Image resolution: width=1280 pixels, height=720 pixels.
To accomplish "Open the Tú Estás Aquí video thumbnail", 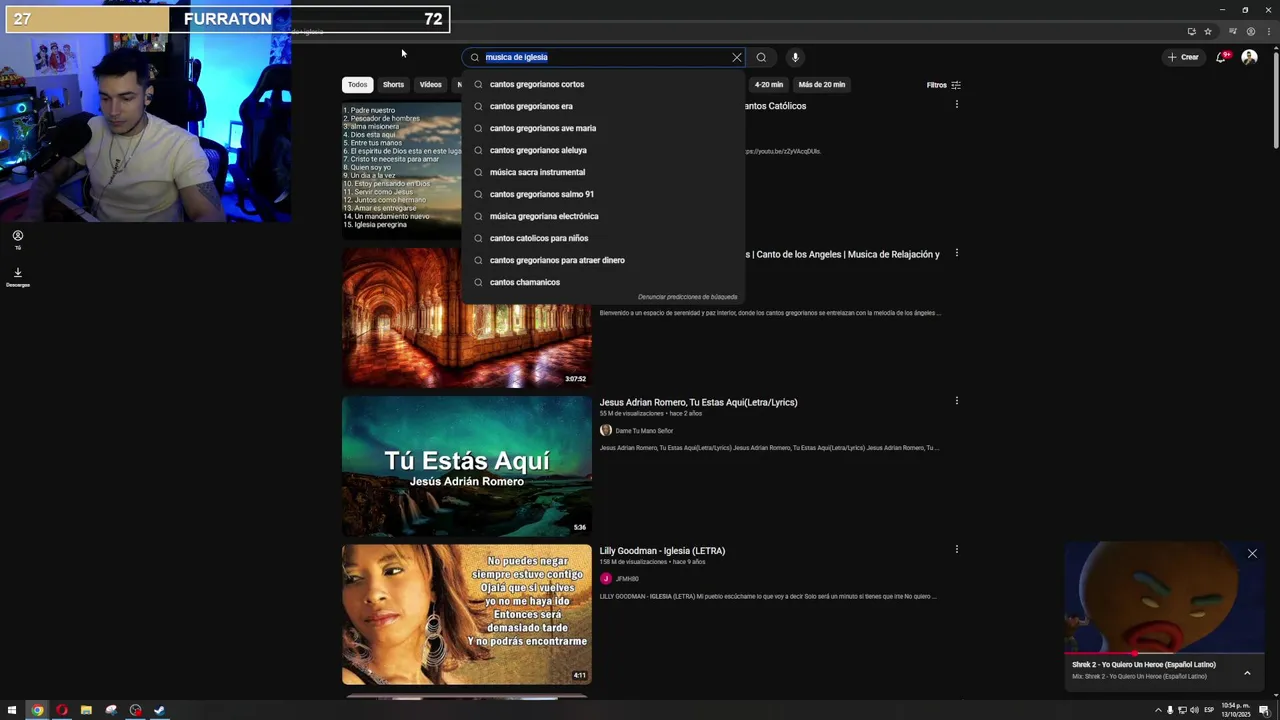I will [x=467, y=466].
